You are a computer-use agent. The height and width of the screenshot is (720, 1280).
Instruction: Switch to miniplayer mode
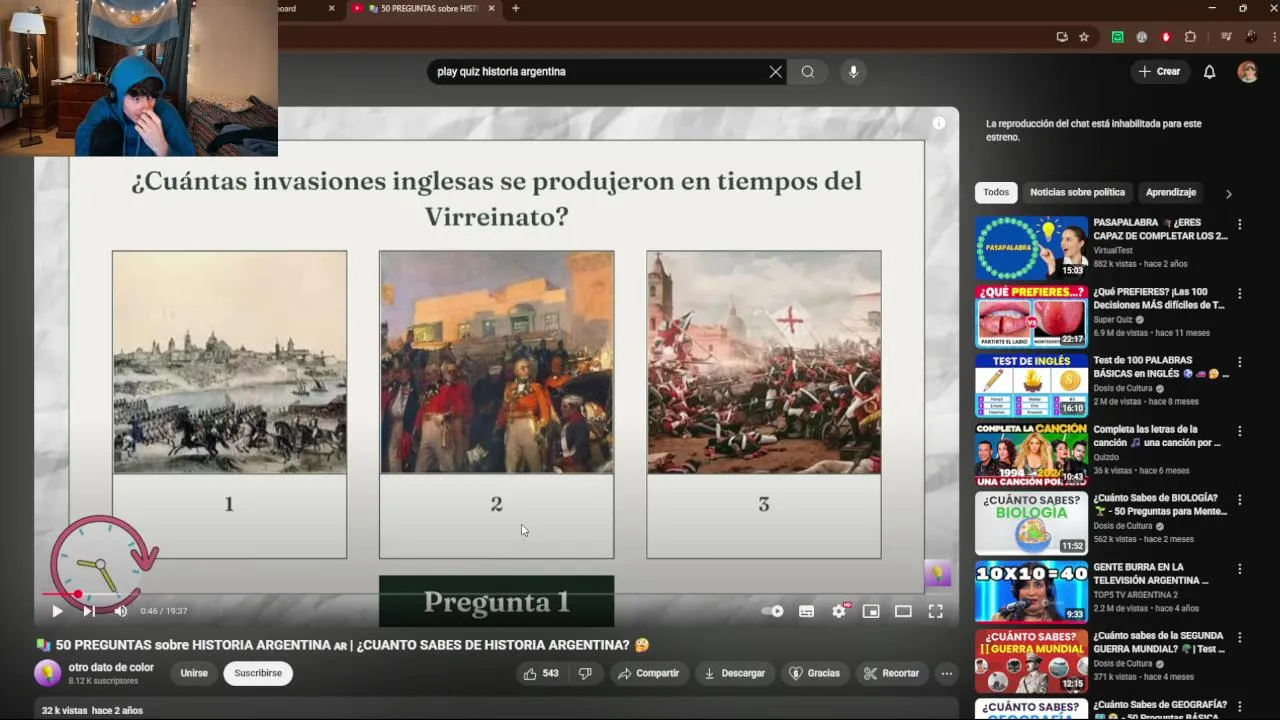pos(871,611)
